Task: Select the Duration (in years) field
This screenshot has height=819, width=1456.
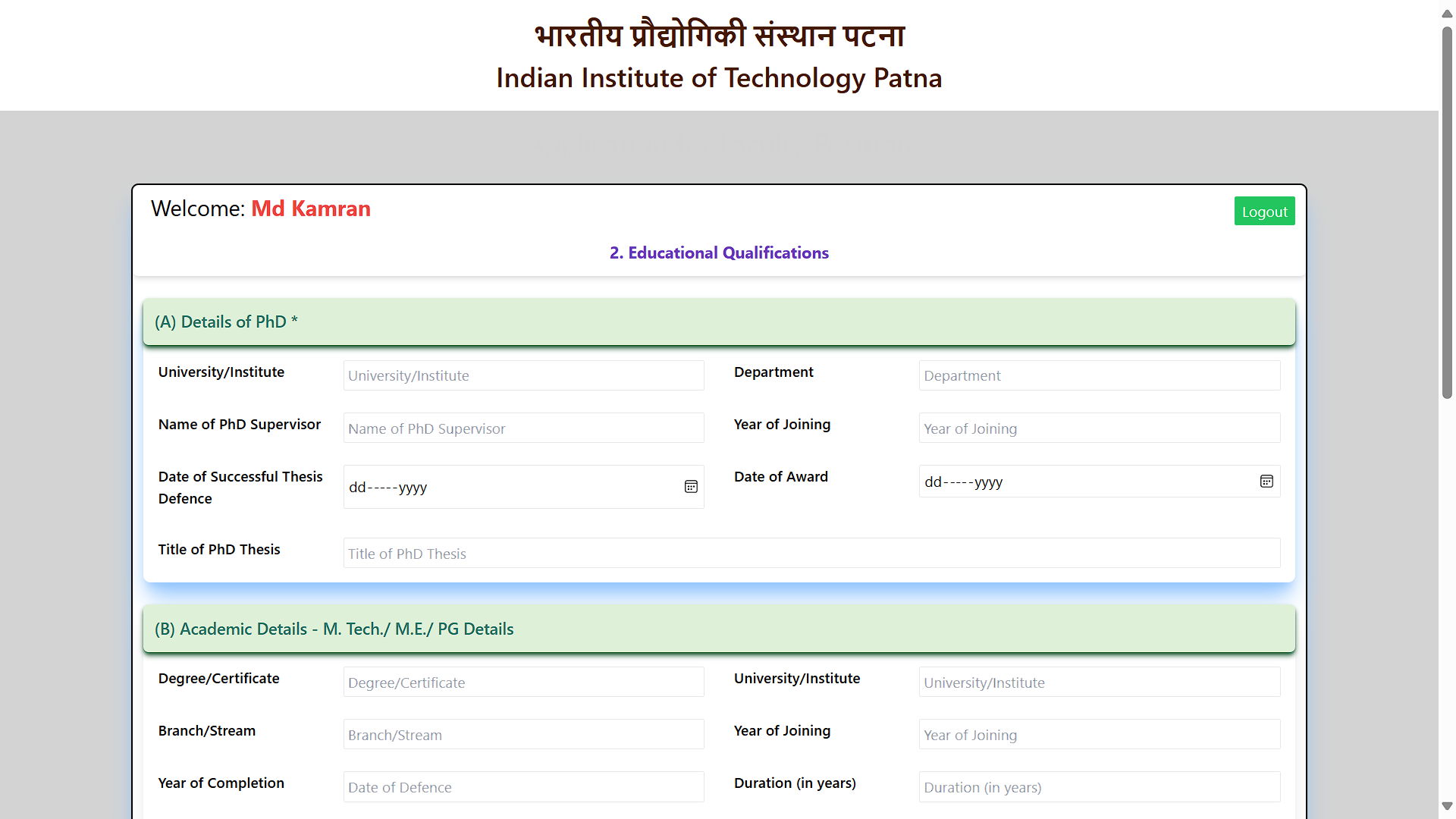Action: (1099, 786)
